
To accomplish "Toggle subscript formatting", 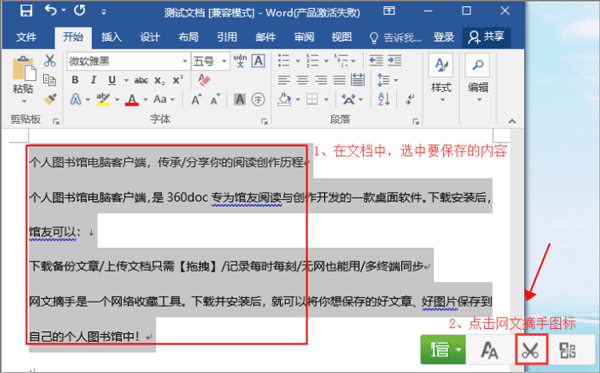I will click(x=159, y=80).
